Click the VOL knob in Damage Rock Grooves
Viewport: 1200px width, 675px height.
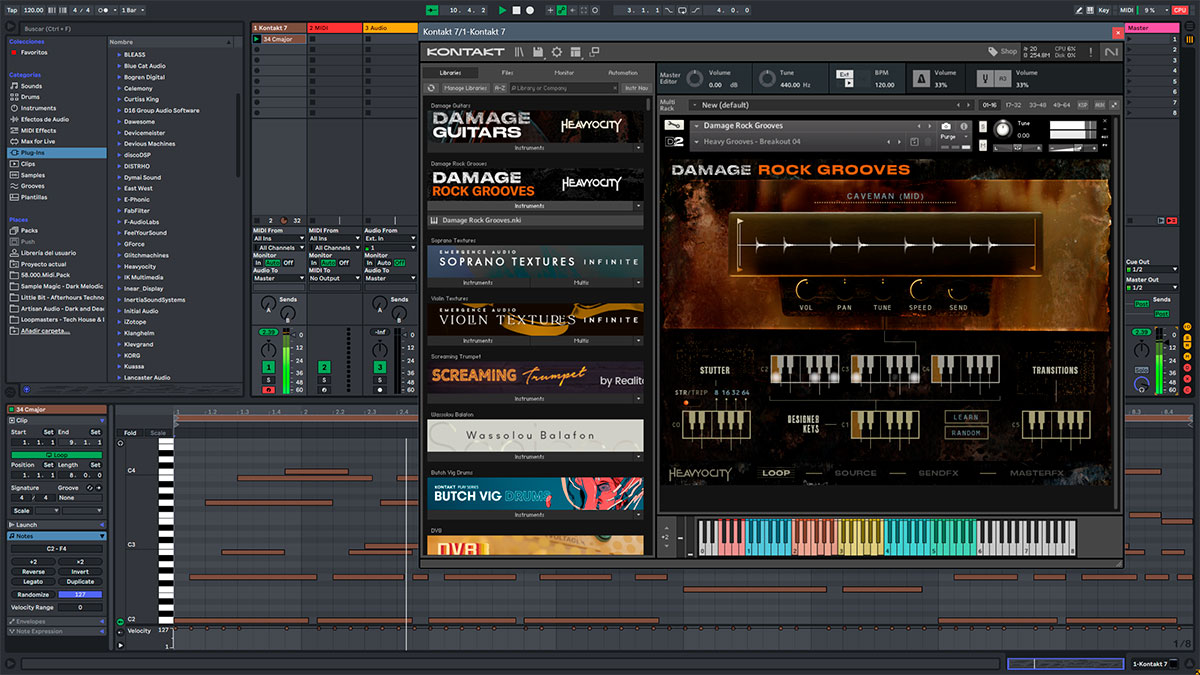tap(806, 291)
